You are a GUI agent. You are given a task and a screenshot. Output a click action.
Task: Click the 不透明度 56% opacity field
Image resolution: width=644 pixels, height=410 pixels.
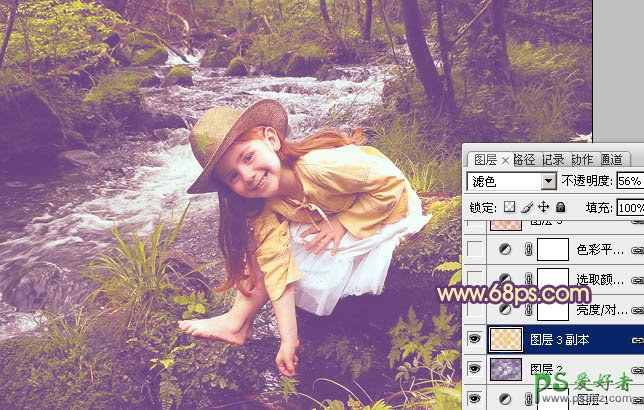(x=629, y=182)
